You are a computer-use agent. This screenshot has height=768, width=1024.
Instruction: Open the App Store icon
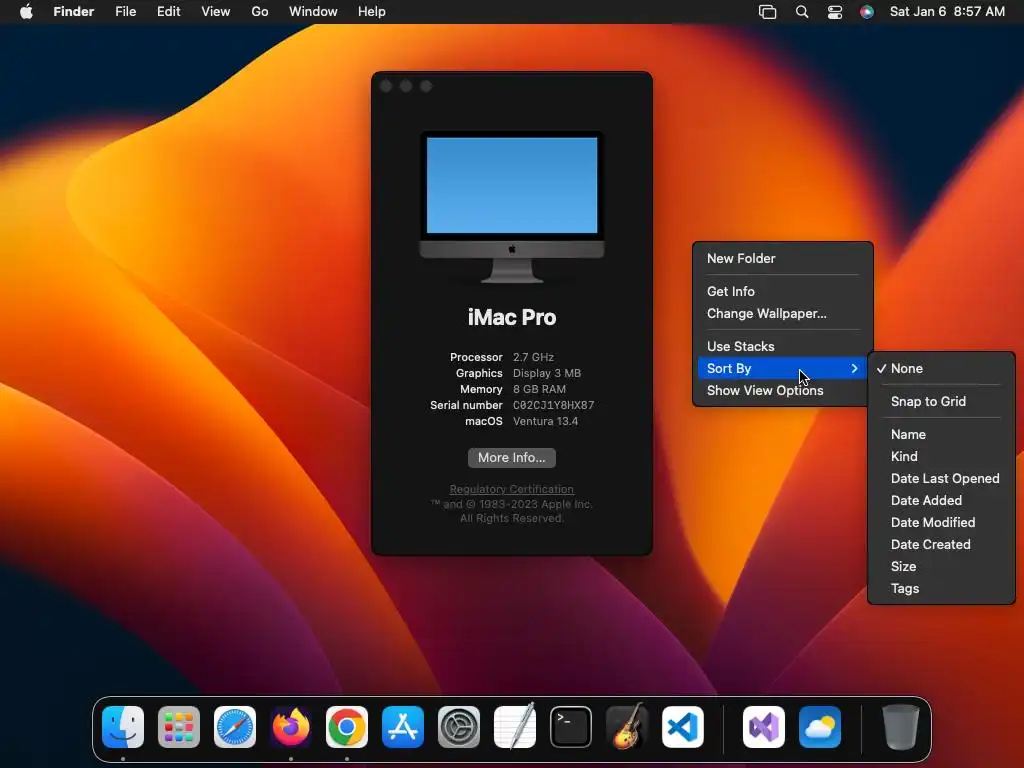pos(403,727)
